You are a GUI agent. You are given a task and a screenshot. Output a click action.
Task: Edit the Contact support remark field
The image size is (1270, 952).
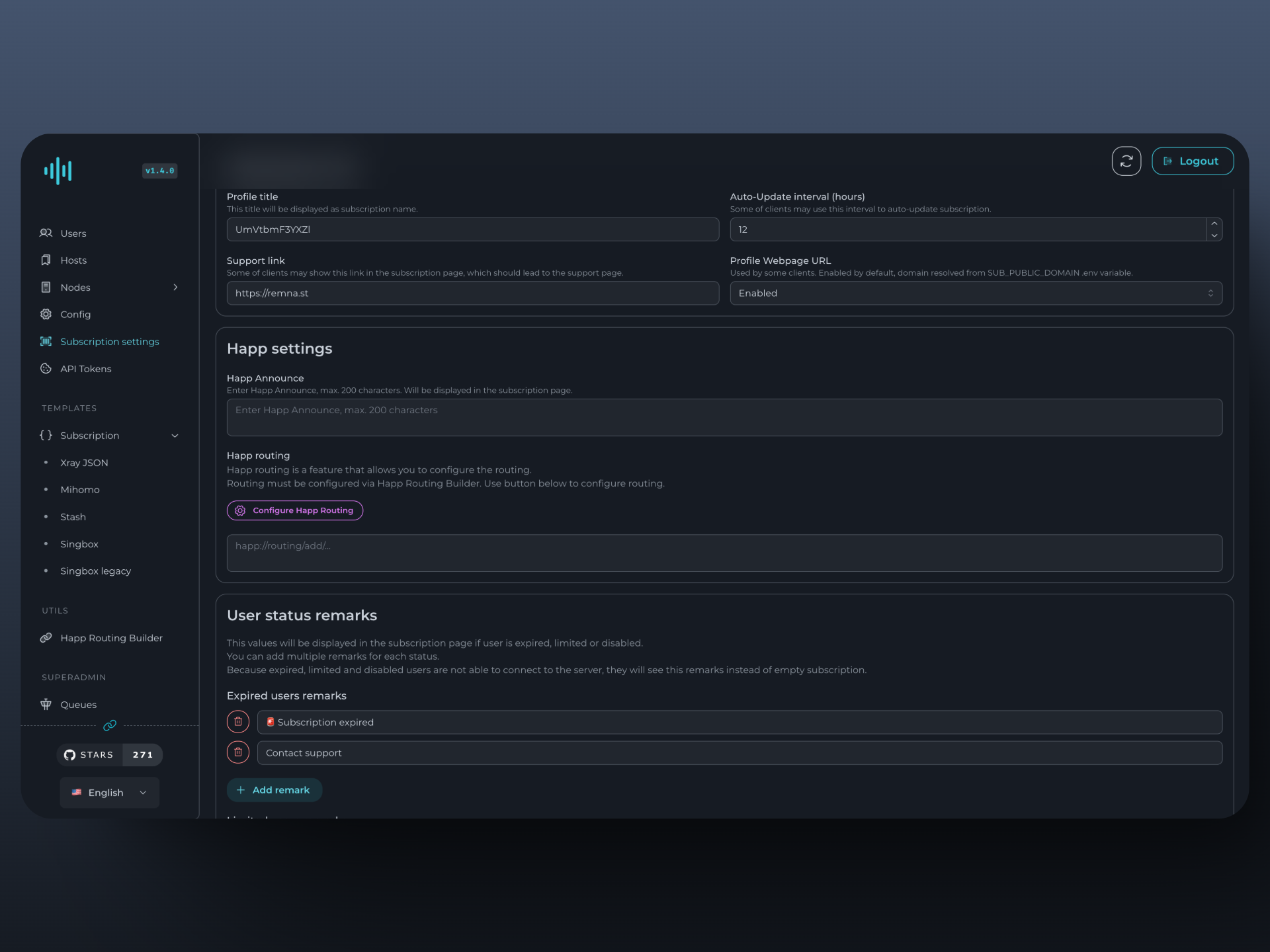coord(740,752)
